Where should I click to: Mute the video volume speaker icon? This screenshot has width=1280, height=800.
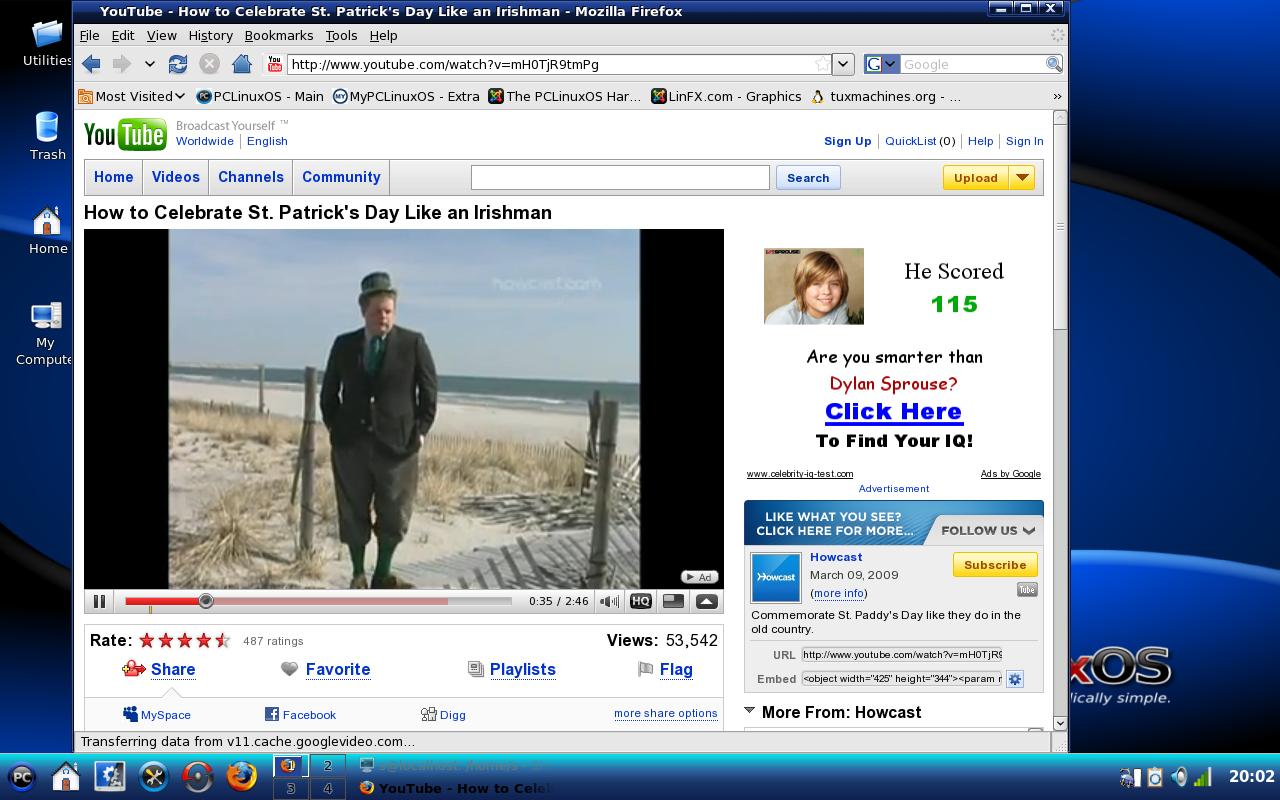(x=609, y=601)
